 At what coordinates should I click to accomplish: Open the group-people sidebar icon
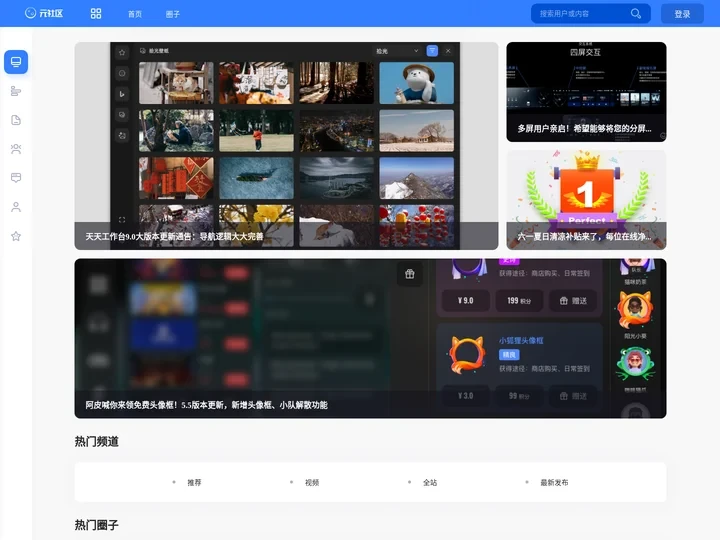[16, 149]
